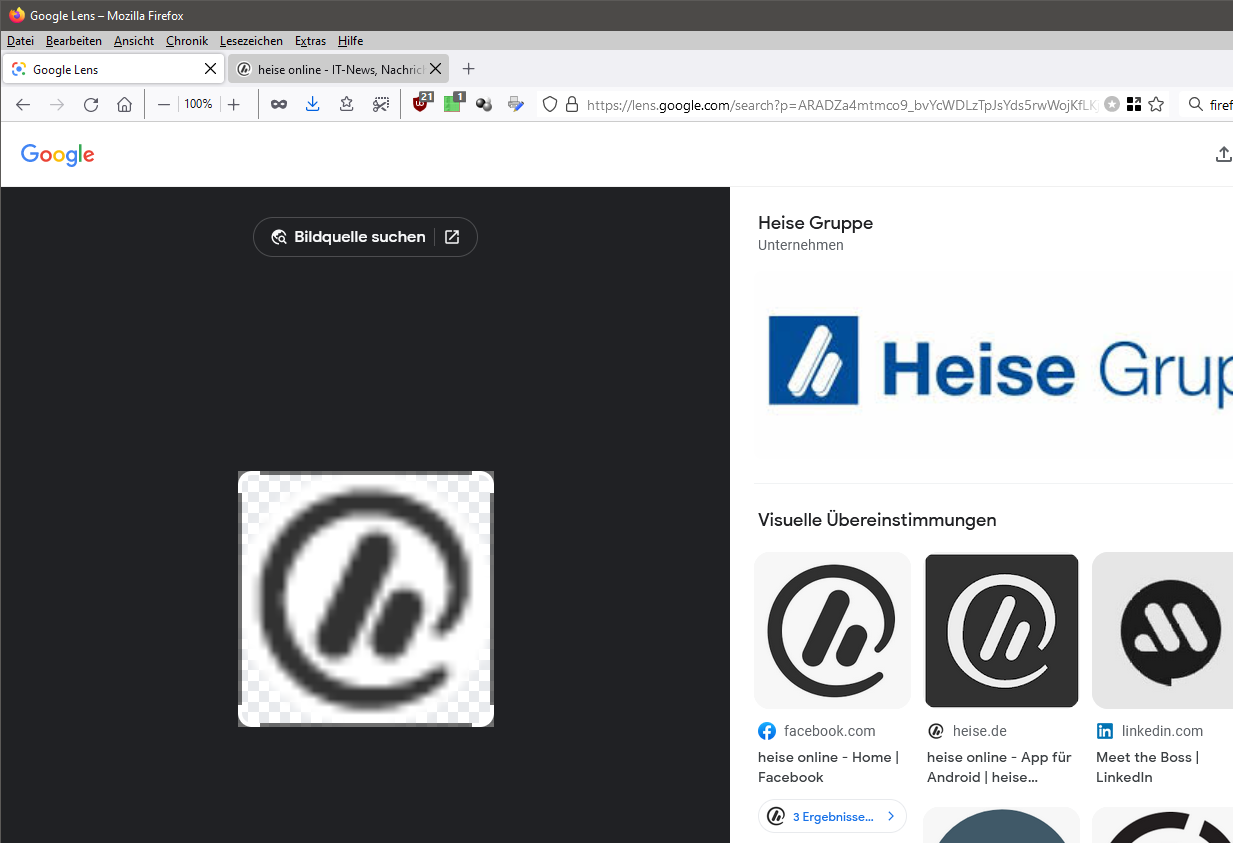Focus the lens.google.com address bar
This screenshot has height=843, width=1233.
(840, 104)
